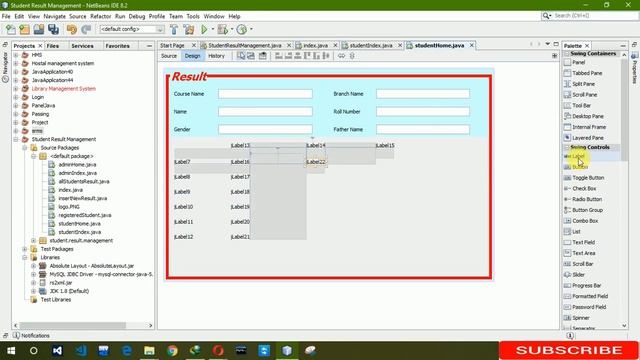This screenshot has height=360, width=640.
Task: Open Chrome from the Windows taskbar
Action: [172, 350]
